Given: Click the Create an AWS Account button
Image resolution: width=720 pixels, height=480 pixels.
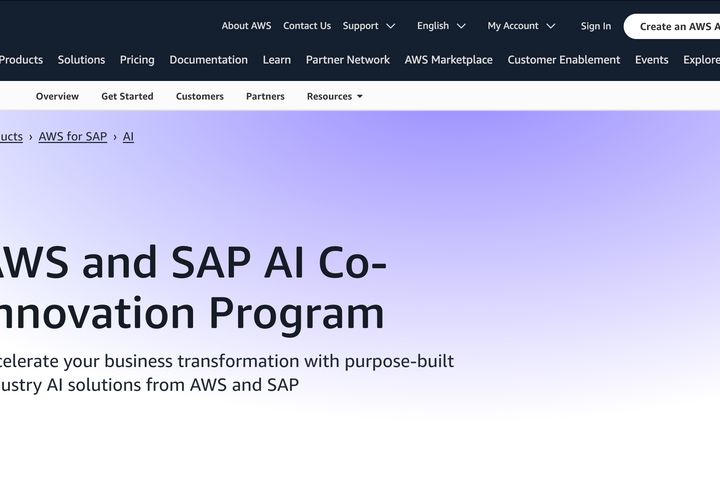Looking at the screenshot, I should coord(672,26).
